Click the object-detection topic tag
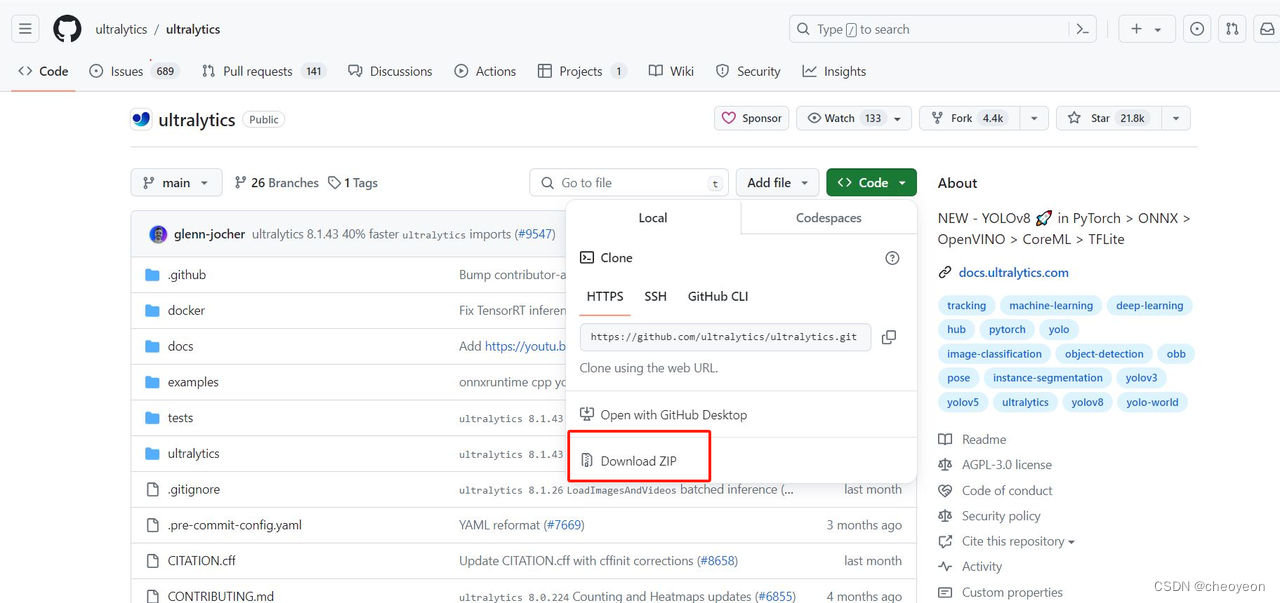1280x603 pixels. click(1104, 354)
